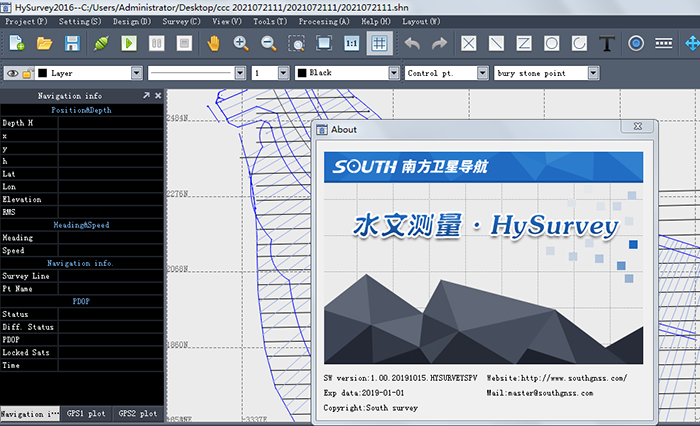Switch to the Navigation info tab
This screenshot has height=426, width=700.
(30, 414)
